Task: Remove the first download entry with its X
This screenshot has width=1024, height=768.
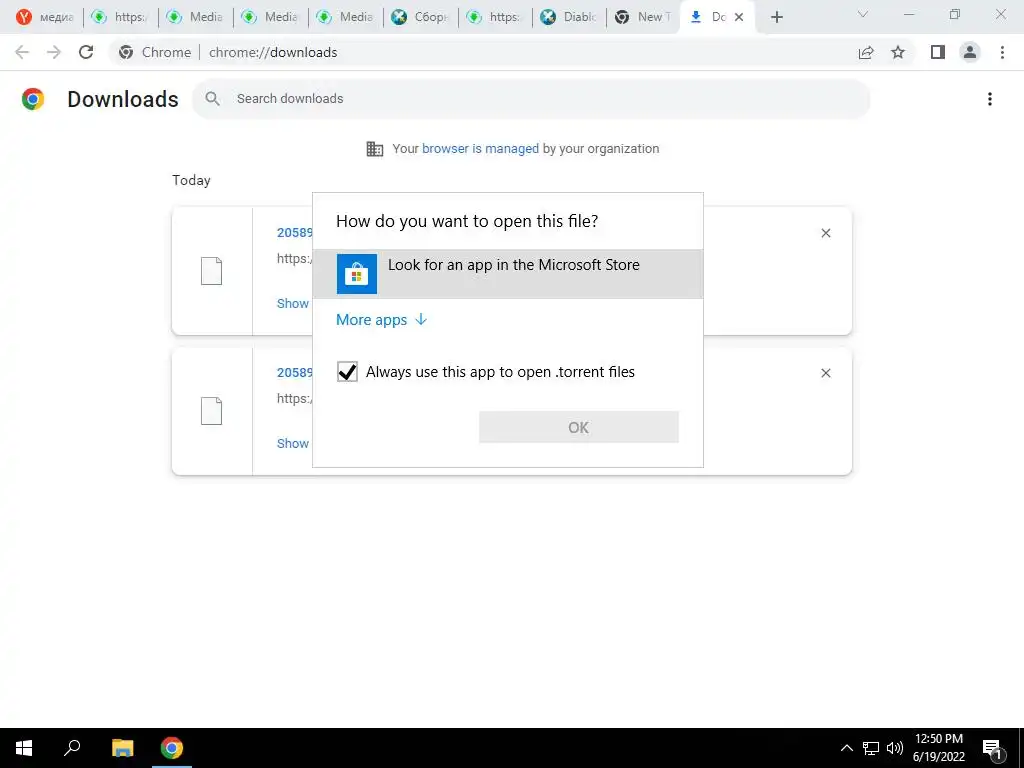Action: (x=825, y=233)
